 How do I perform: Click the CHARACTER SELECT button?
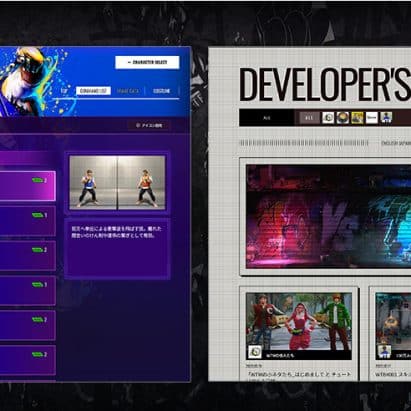pyautogui.click(x=147, y=62)
